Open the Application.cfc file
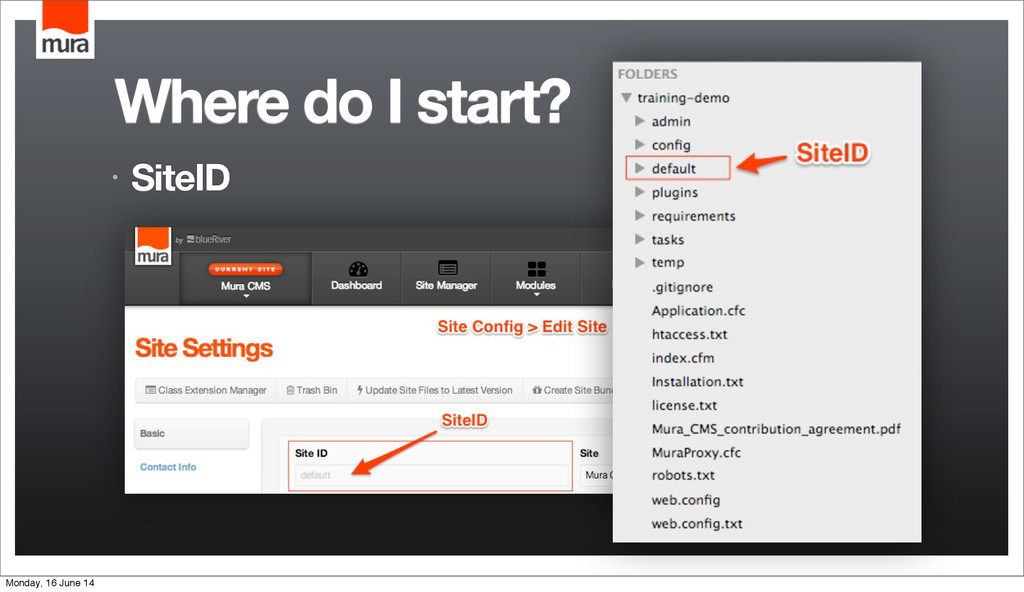The image size is (1024, 592). (x=698, y=311)
